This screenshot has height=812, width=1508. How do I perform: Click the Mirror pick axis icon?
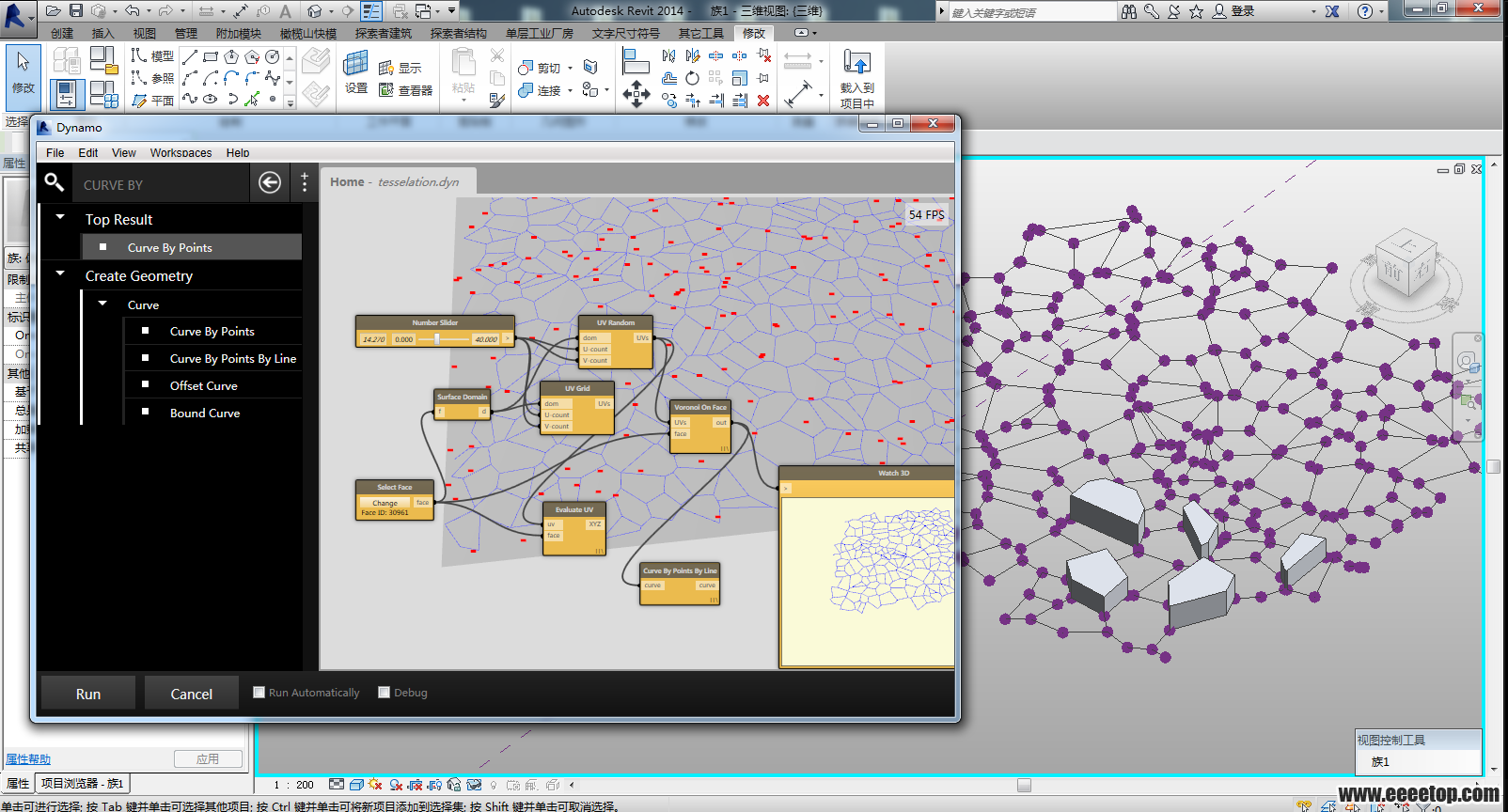tap(669, 56)
